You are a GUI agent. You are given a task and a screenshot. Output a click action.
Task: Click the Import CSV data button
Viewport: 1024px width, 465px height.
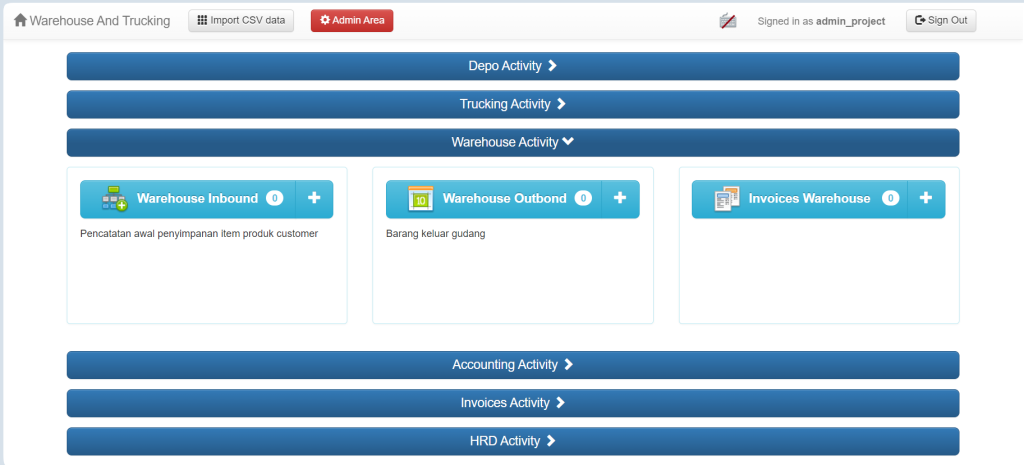pyautogui.click(x=241, y=21)
